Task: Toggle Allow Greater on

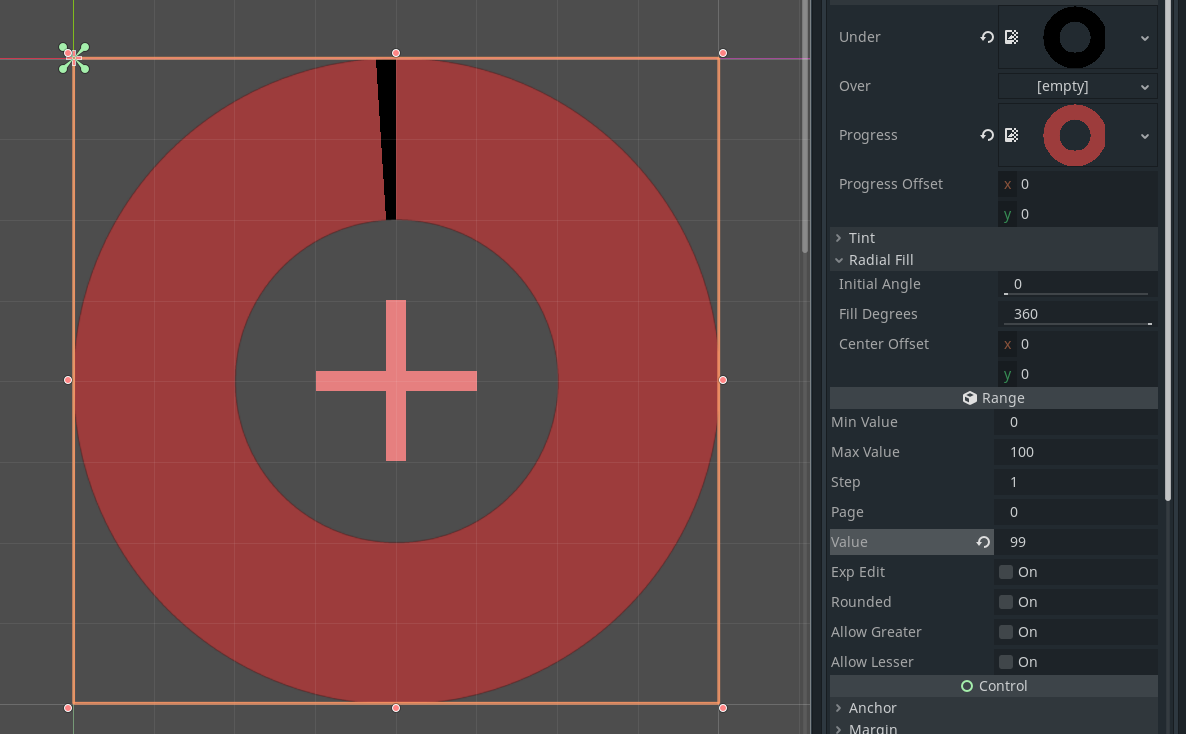Action: pos(1004,631)
